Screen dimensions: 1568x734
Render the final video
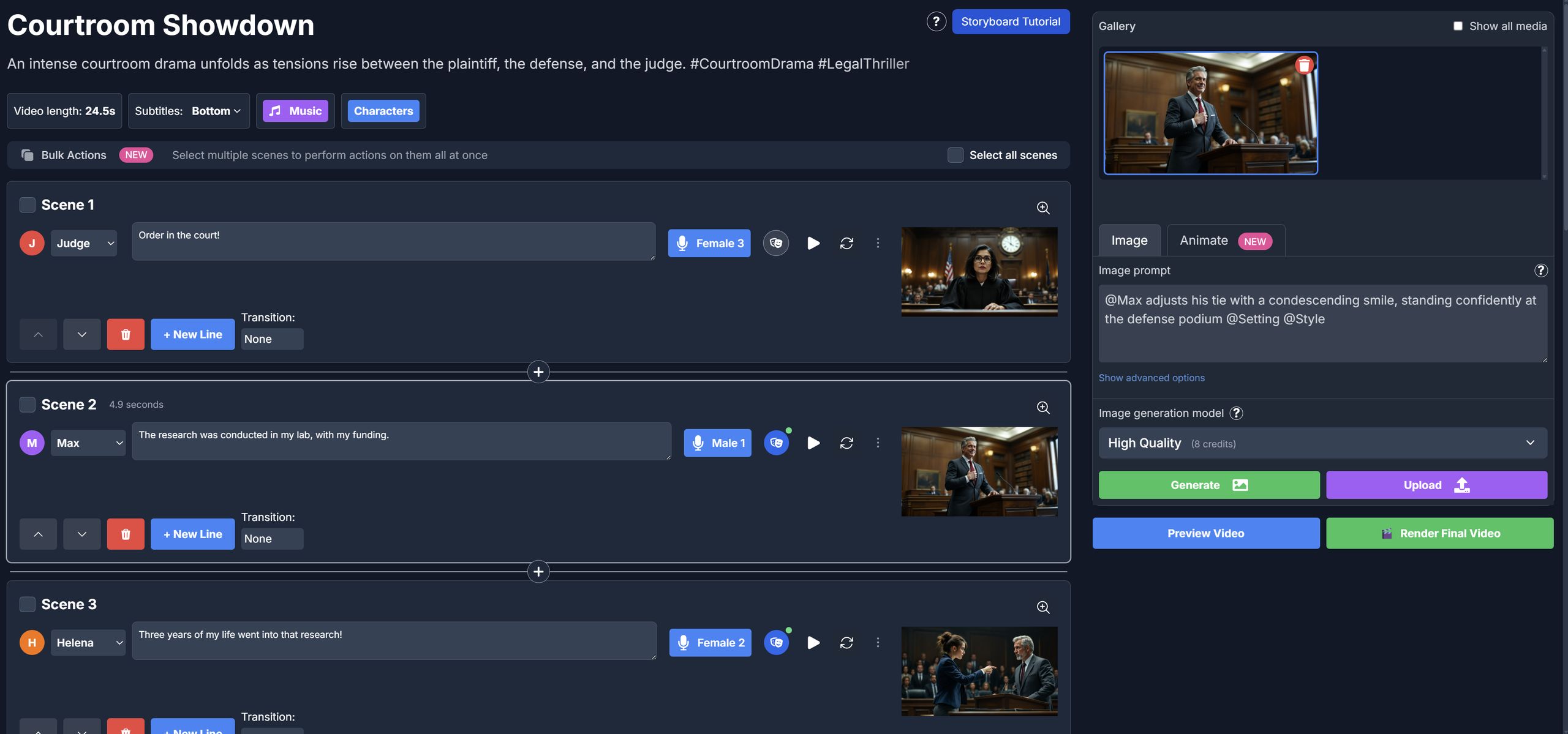[1439, 533]
